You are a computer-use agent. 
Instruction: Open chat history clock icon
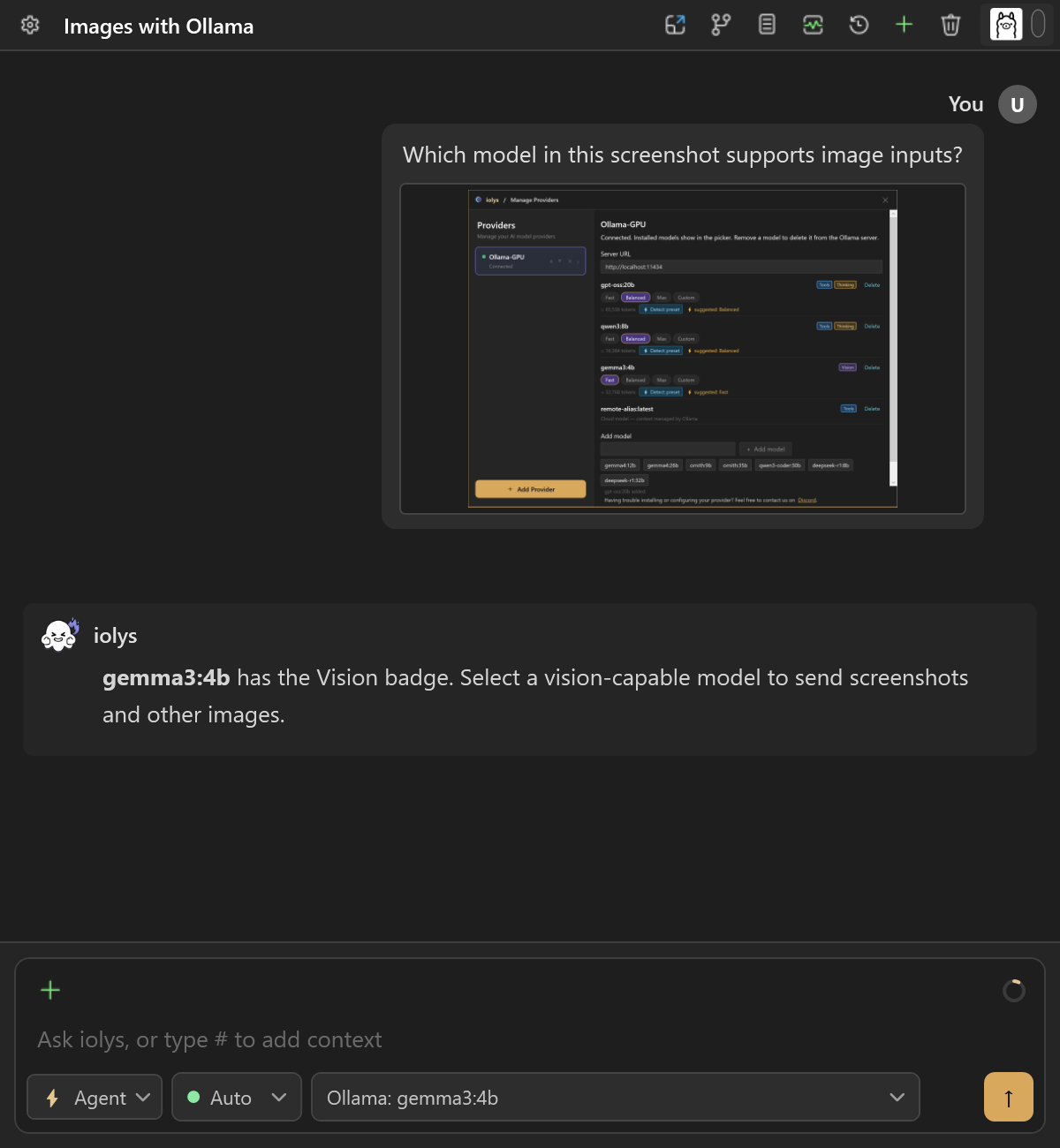point(859,25)
